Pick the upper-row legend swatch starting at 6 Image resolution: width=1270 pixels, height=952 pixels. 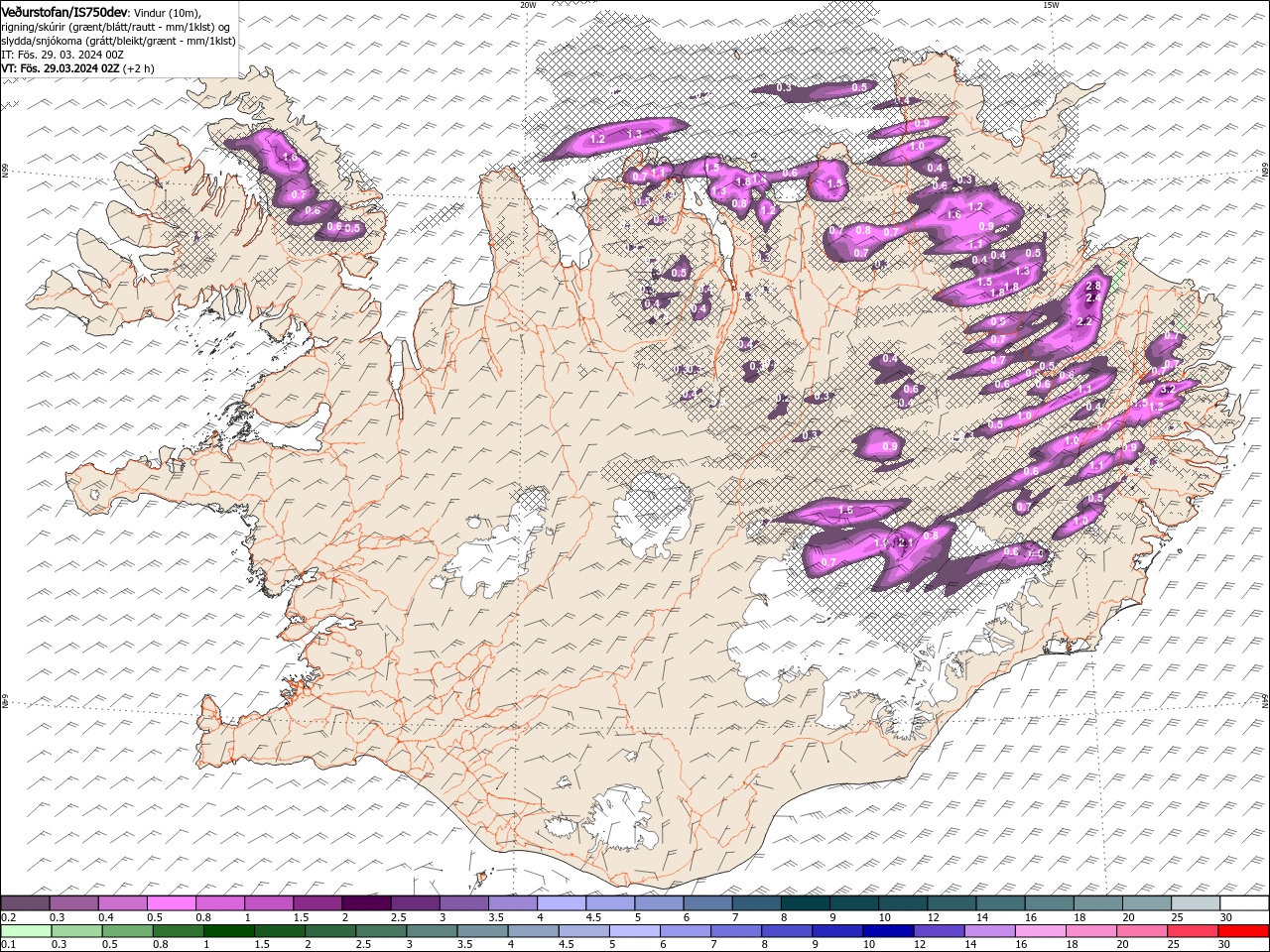707,903
